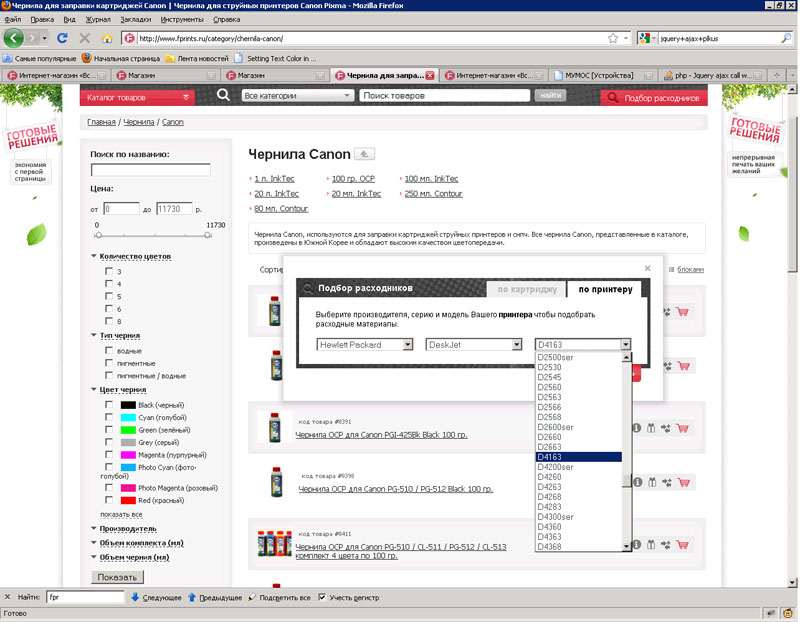800x622 pixels.
Task: Open the Журнал menu
Action: tap(98, 19)
